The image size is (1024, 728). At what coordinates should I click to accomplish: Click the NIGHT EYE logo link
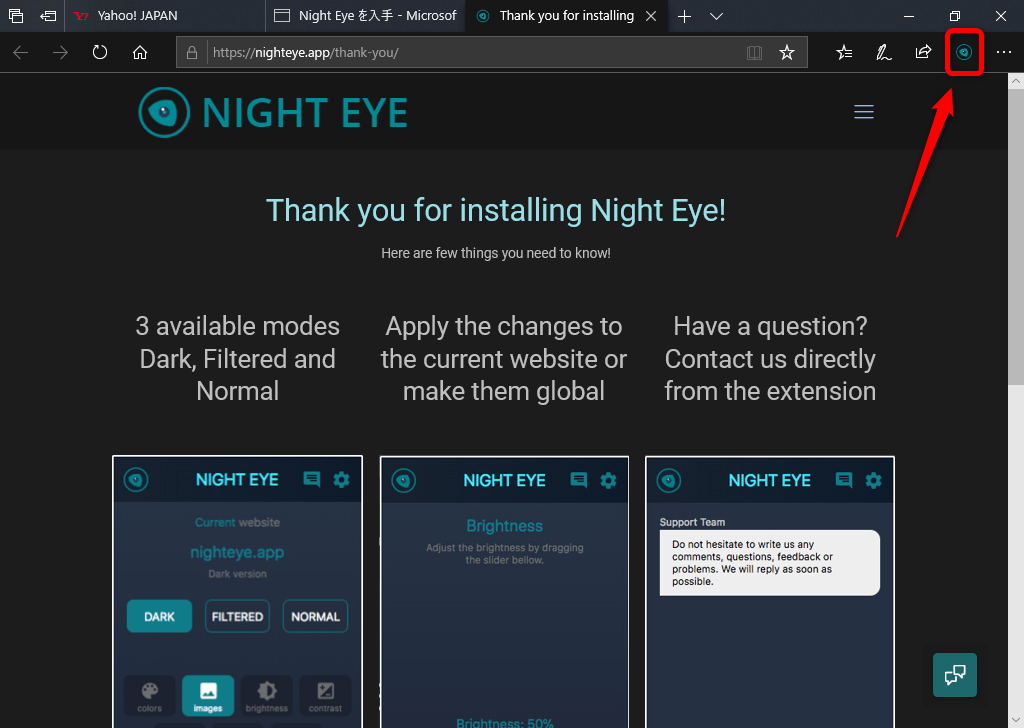tap(273, 112)
